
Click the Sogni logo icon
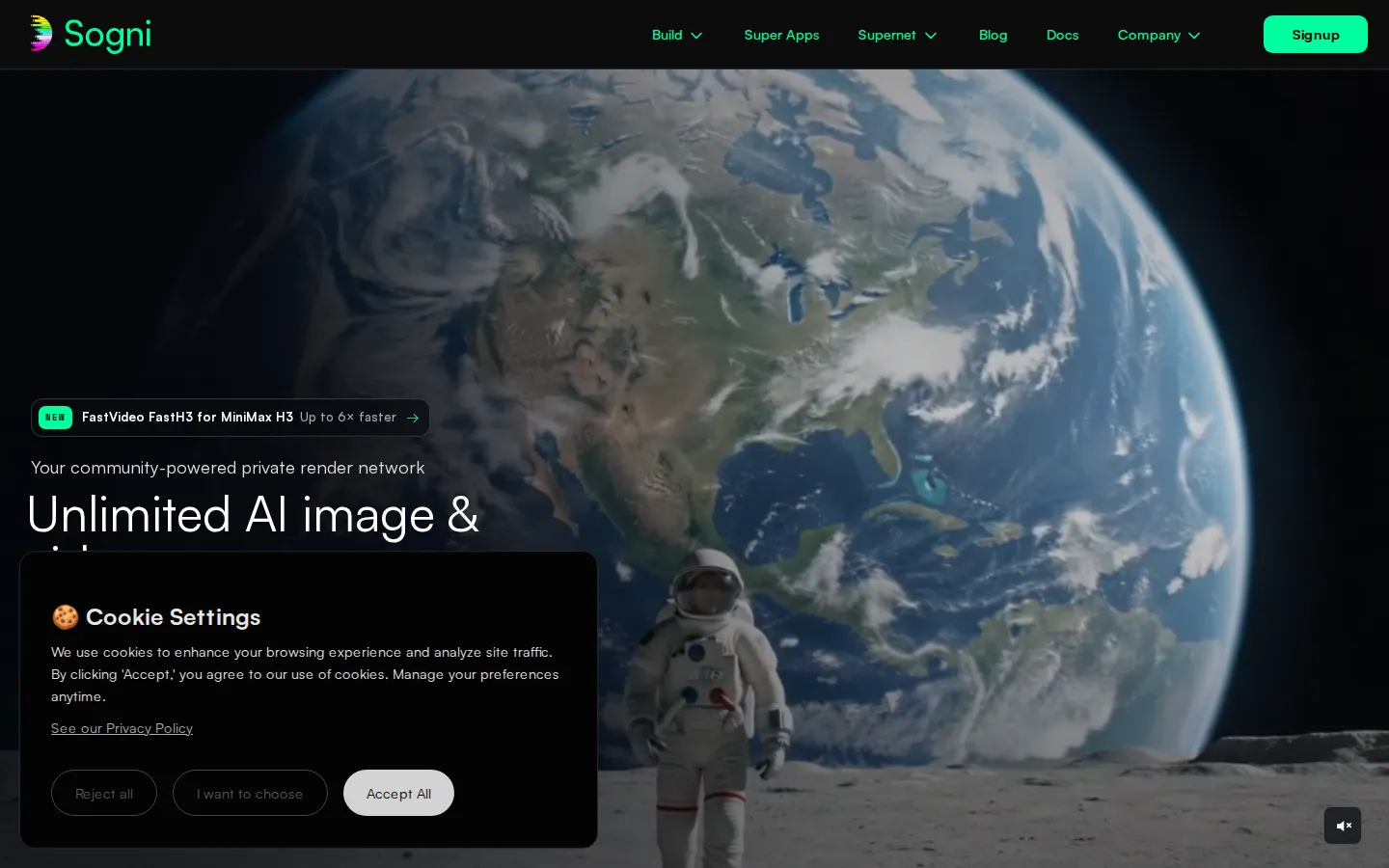pyautogui.click(x=40, y=33)
